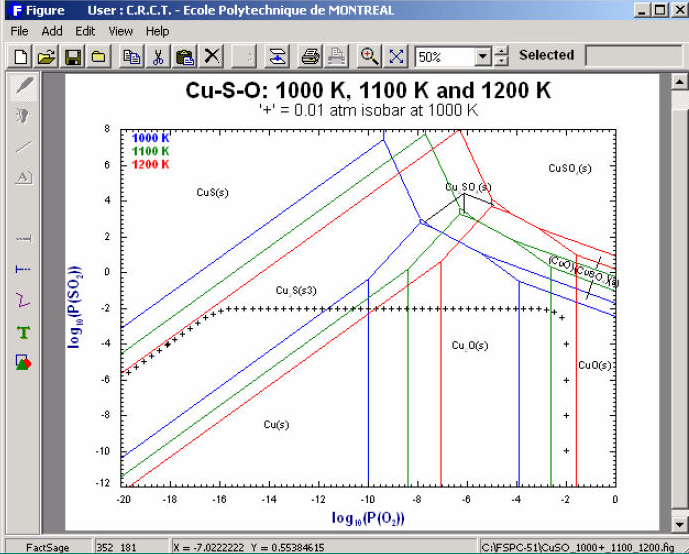Click the Cu2SO4(s) phase label
The image size is (689, 554).
(x=468, y=188)
